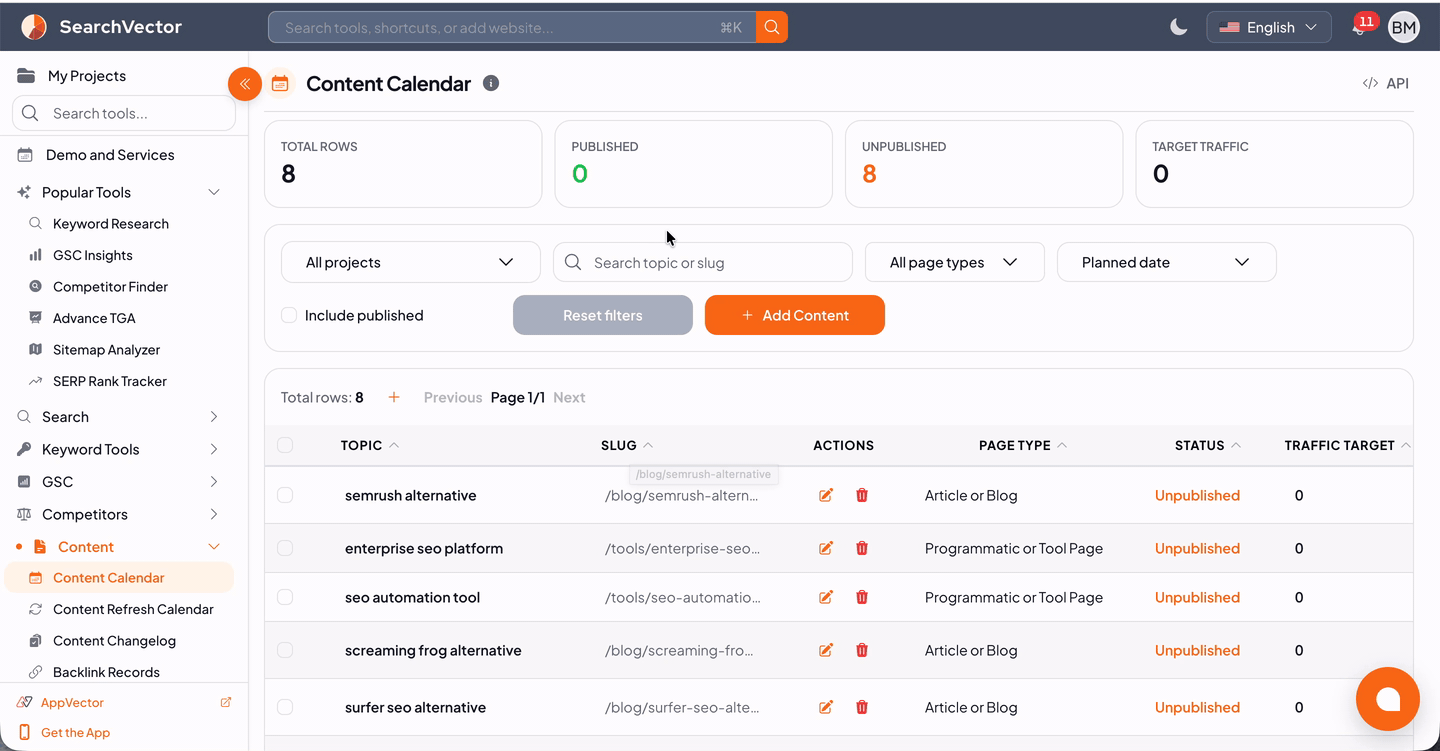Click the Reset filters button

point(603,315)
